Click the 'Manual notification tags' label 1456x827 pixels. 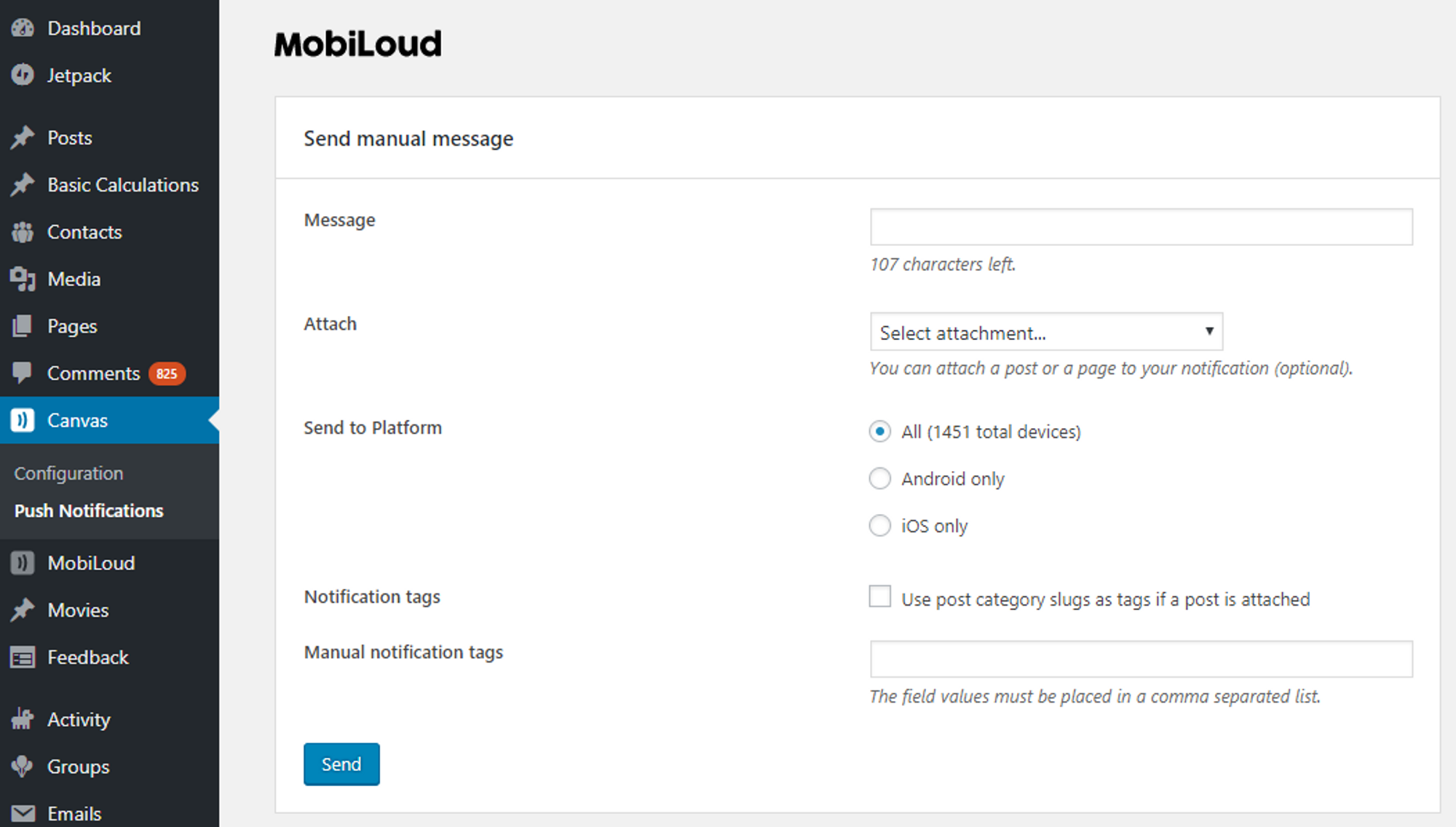pyautogui.click(x=404, y=652)
